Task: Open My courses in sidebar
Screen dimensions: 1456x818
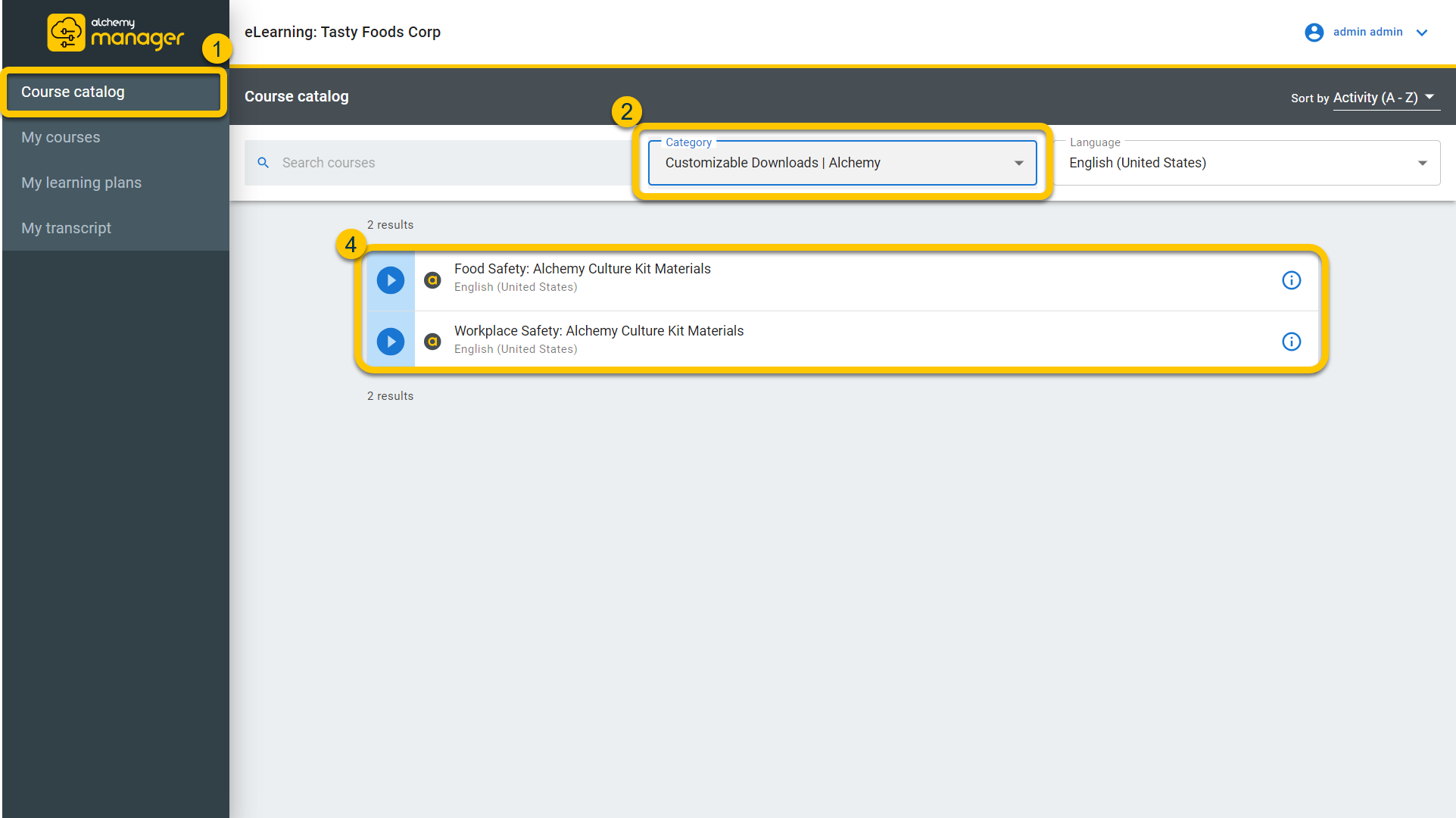Action: [61, 137]
